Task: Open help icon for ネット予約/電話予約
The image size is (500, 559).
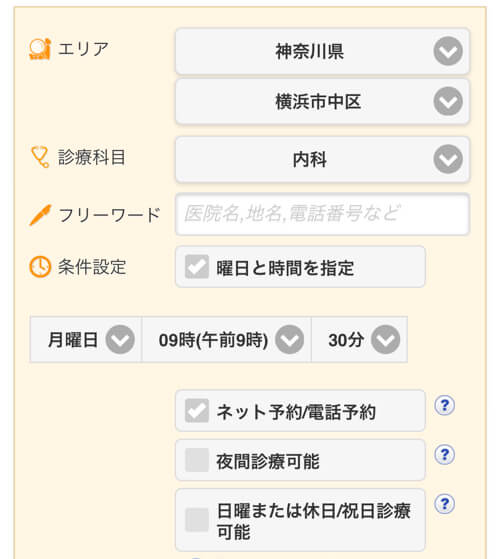Action: coord(444,405)
